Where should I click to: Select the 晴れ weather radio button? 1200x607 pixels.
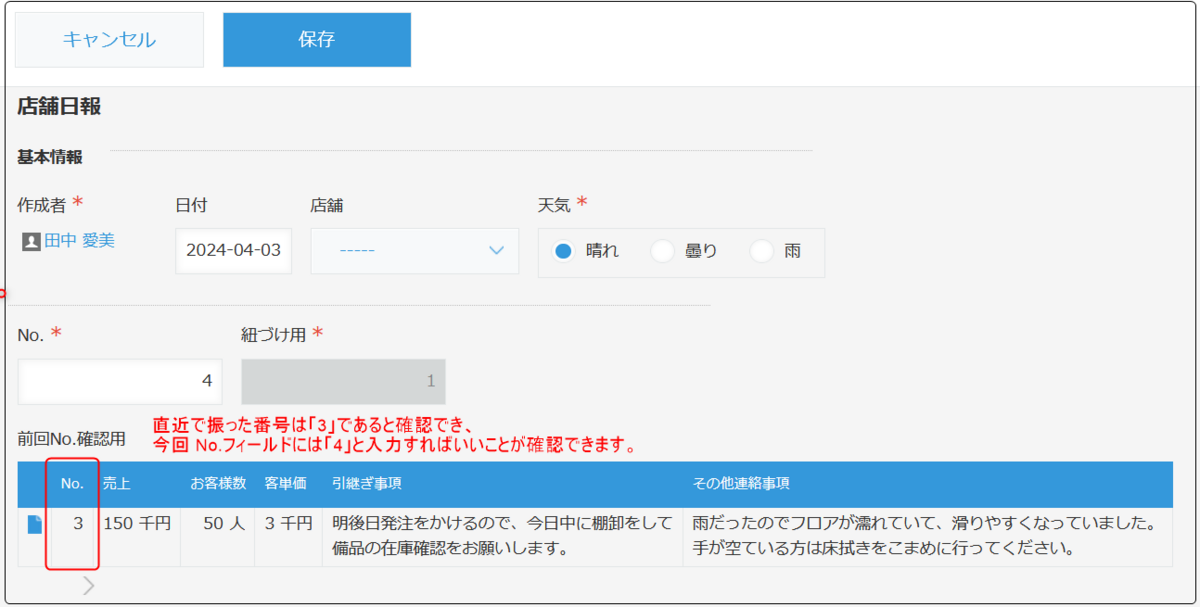pos(563,251)
